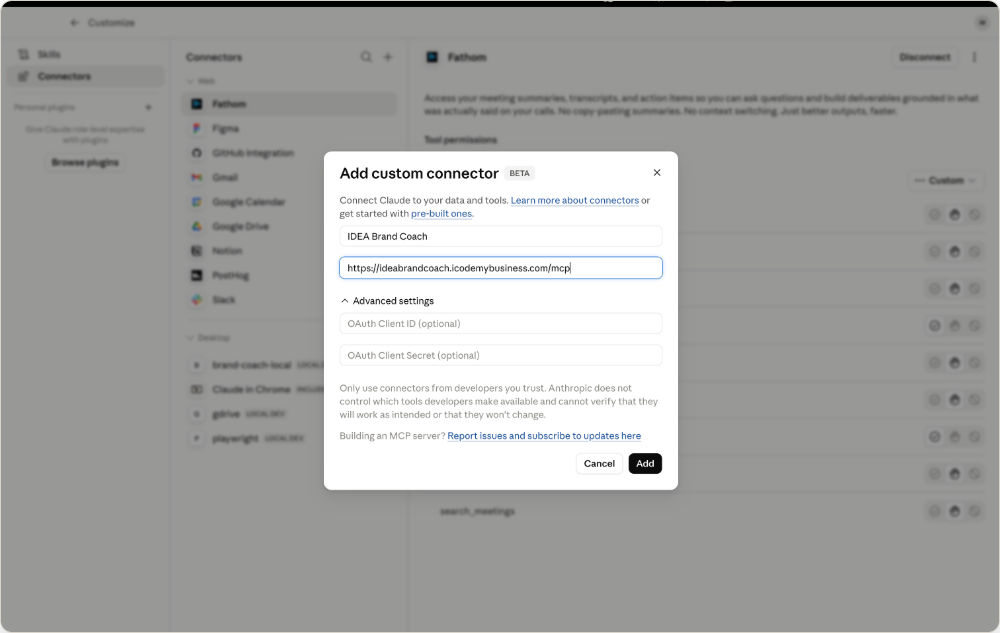The height and width of the screenshot is (633, 1000).
Task: Click the icon at window's top-right corner
Action: click(x=982, y=23)
